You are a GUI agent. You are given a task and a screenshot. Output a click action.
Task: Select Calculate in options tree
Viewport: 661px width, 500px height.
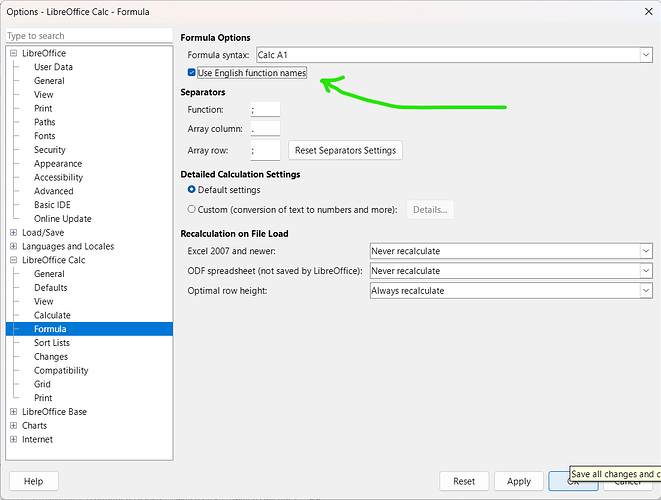[x=52, y=315]
